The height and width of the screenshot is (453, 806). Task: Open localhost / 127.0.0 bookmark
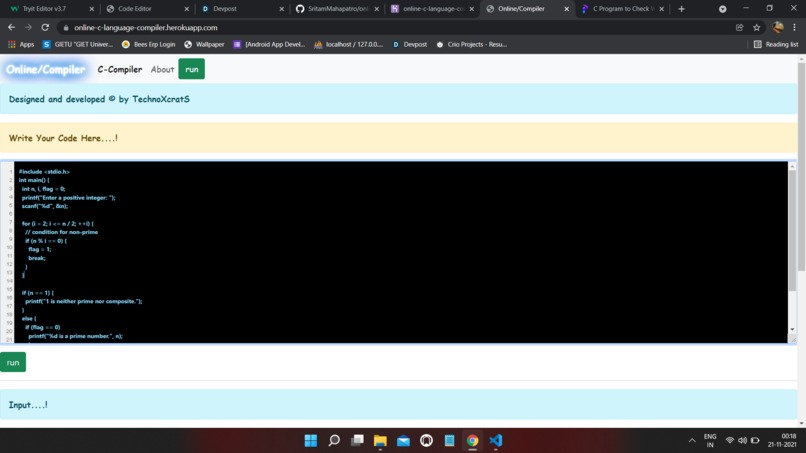(349, 44)
